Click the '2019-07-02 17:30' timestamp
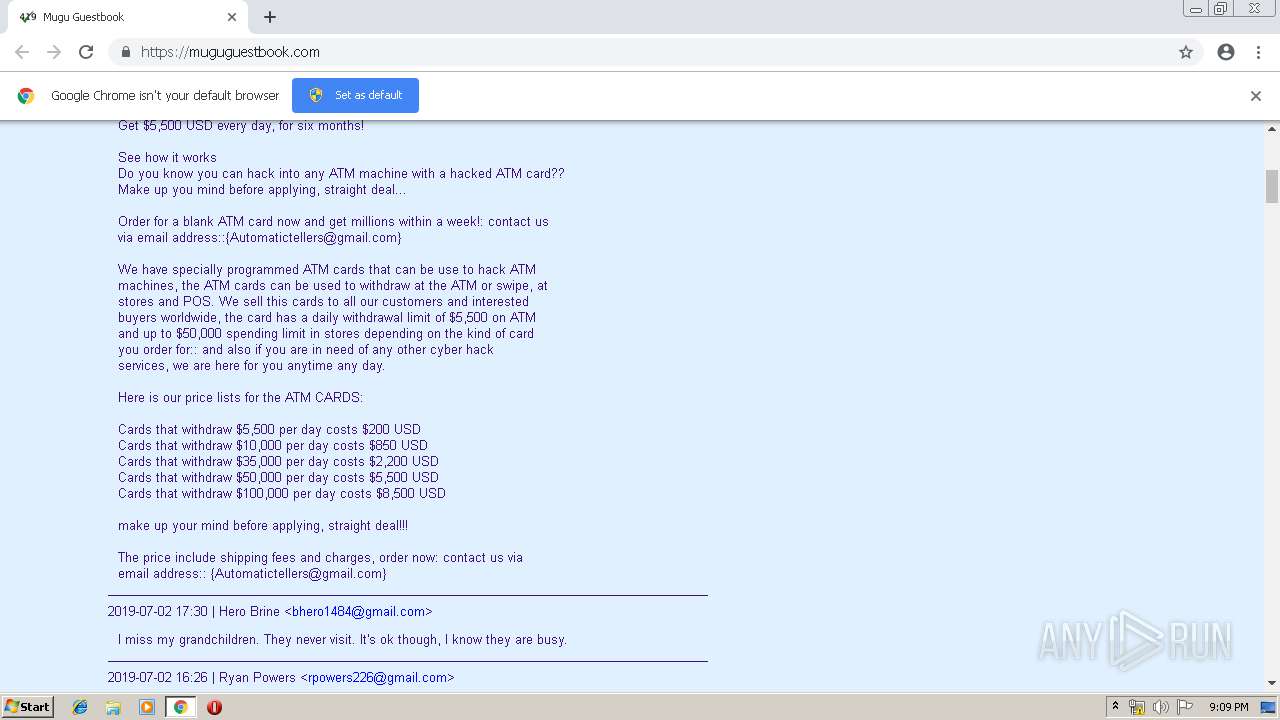Viewport: 1280px width, 720px height. (x=158, y=611)
